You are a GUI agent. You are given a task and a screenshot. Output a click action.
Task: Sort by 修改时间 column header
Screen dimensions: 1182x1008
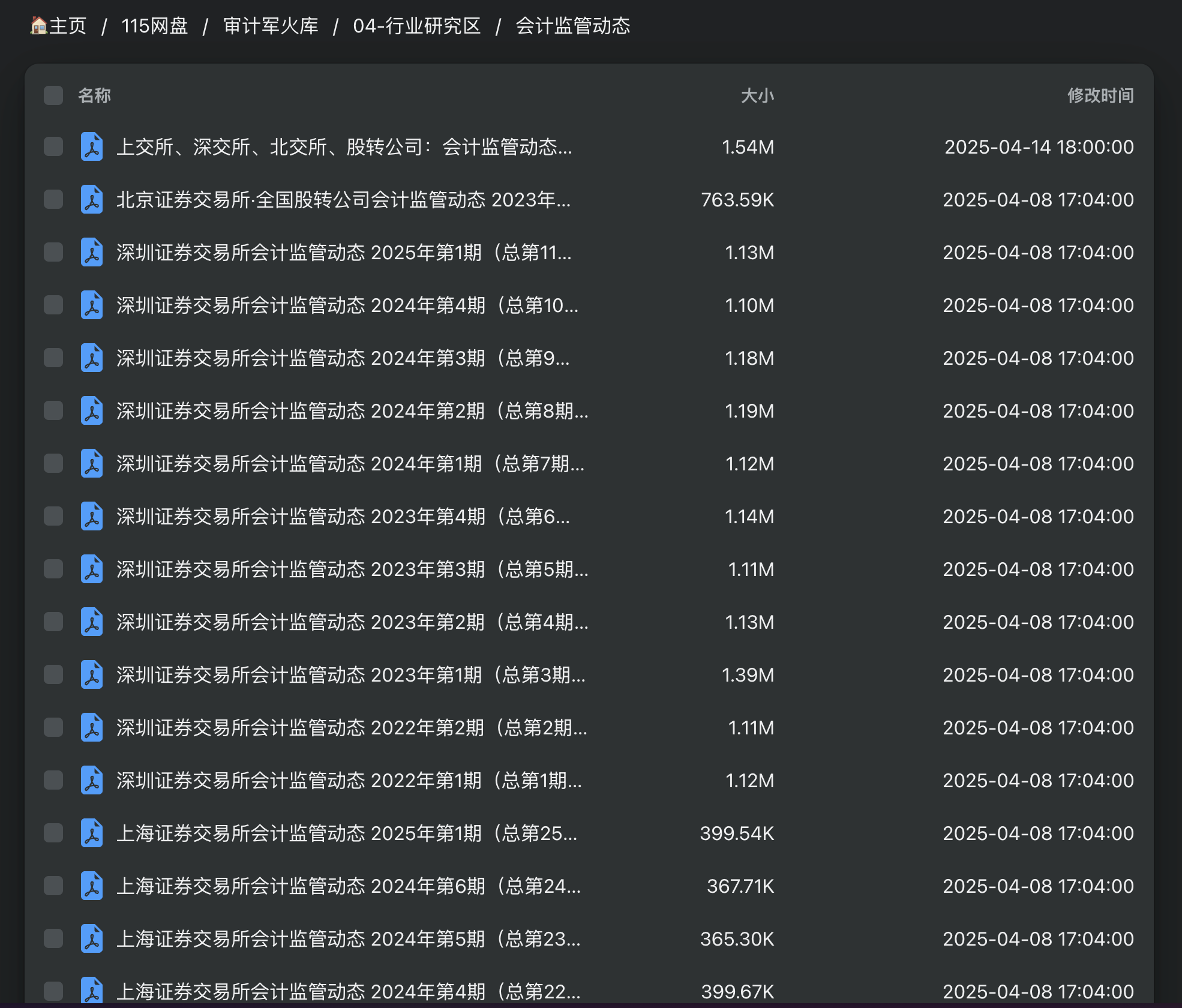[x=1100, y=95]
